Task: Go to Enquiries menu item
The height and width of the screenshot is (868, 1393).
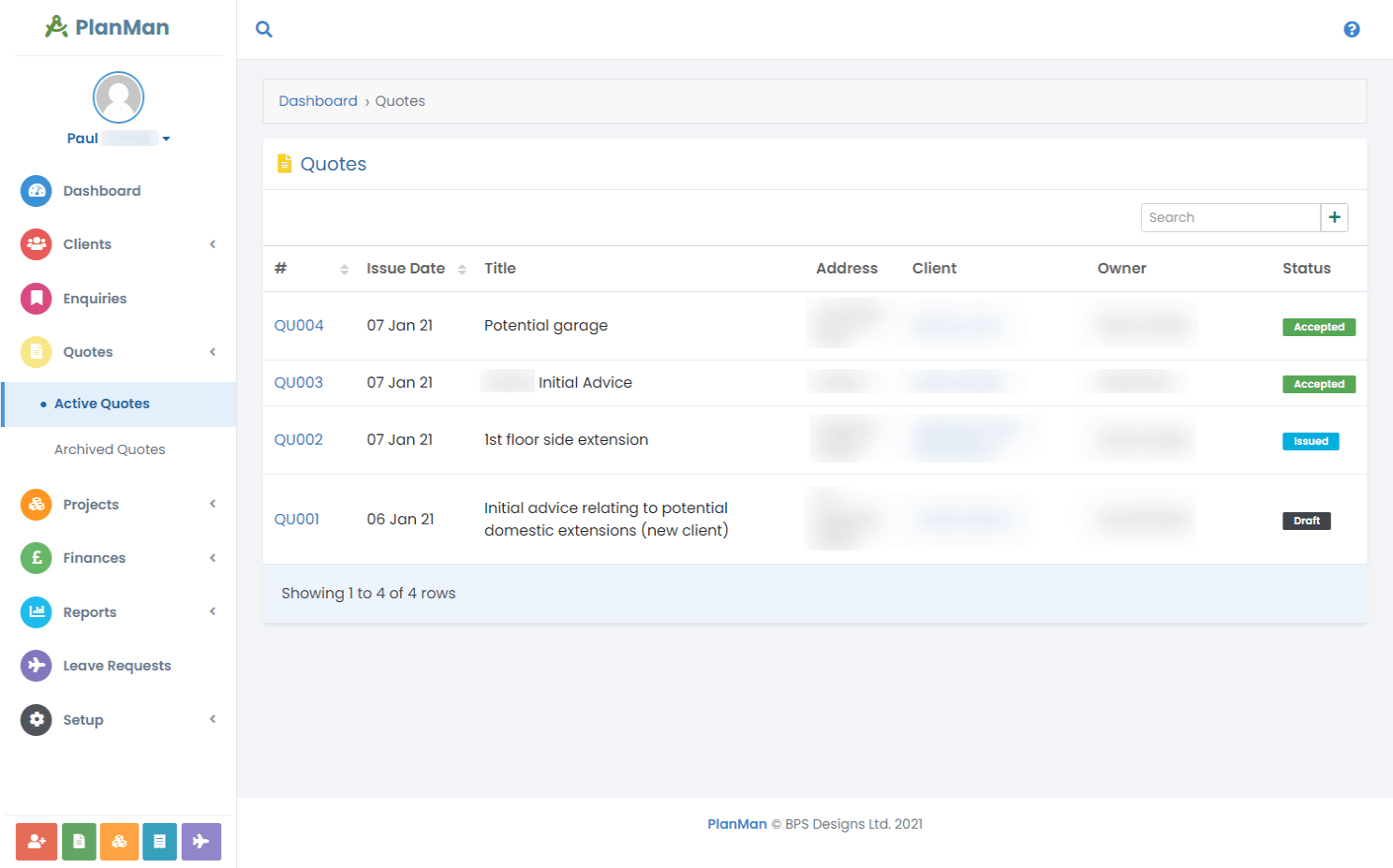Action: 95,299
